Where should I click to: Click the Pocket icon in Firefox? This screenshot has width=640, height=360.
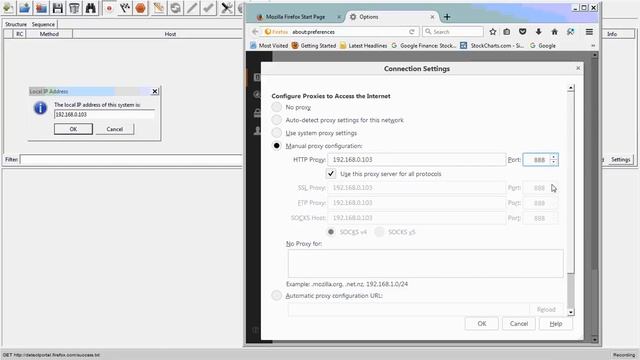[522, 31]
